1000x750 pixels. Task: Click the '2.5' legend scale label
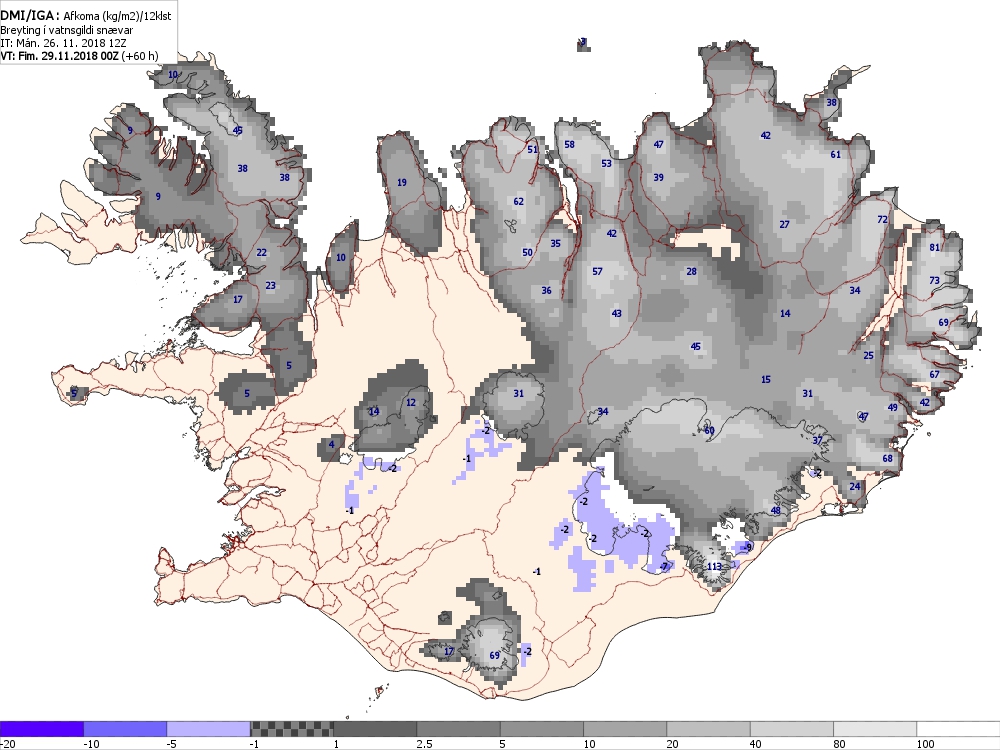[424, 744]
